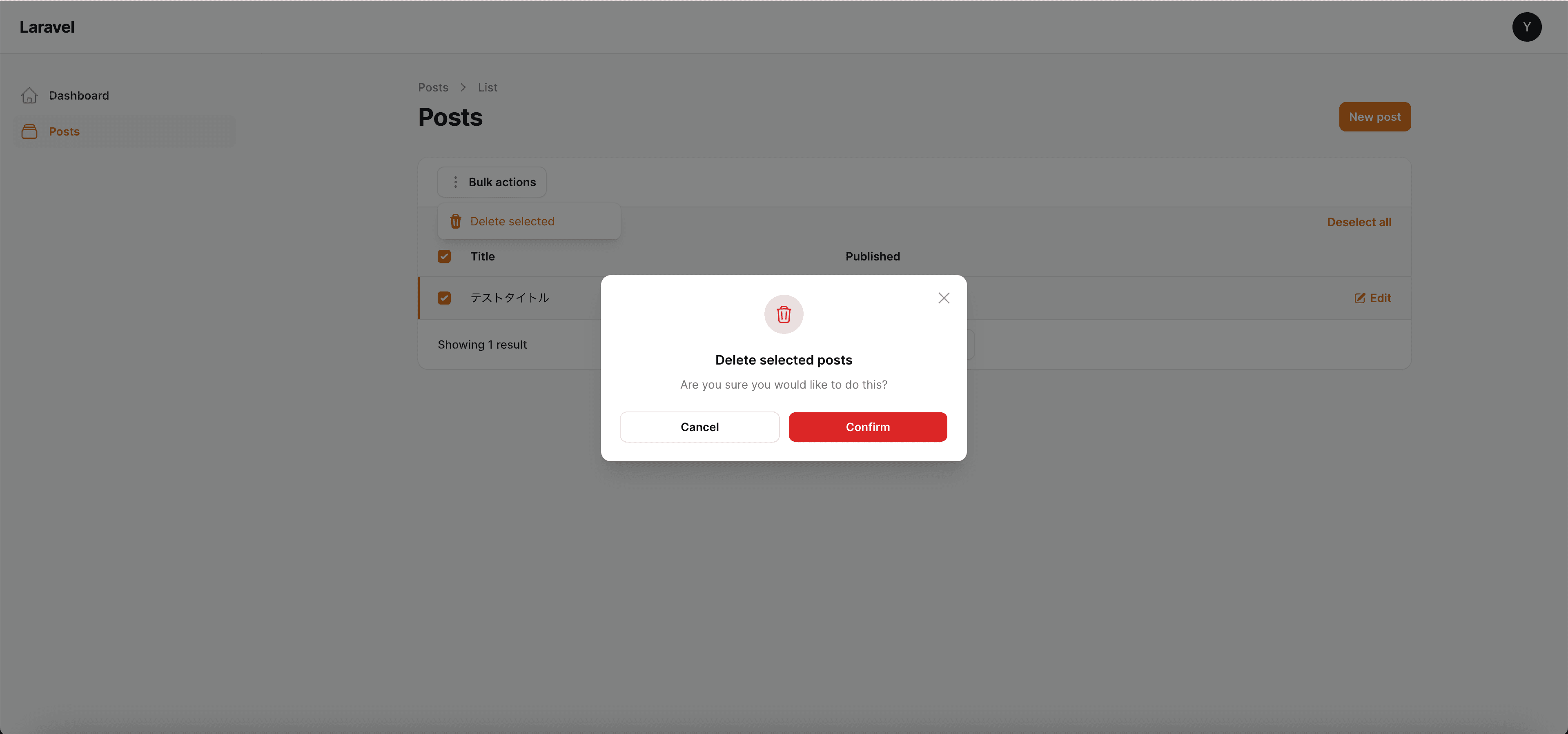Viewport: 1568px width, 734px height.
Task: Cancel the delete confirmation dialog
Action: click(x=699, y=427)
